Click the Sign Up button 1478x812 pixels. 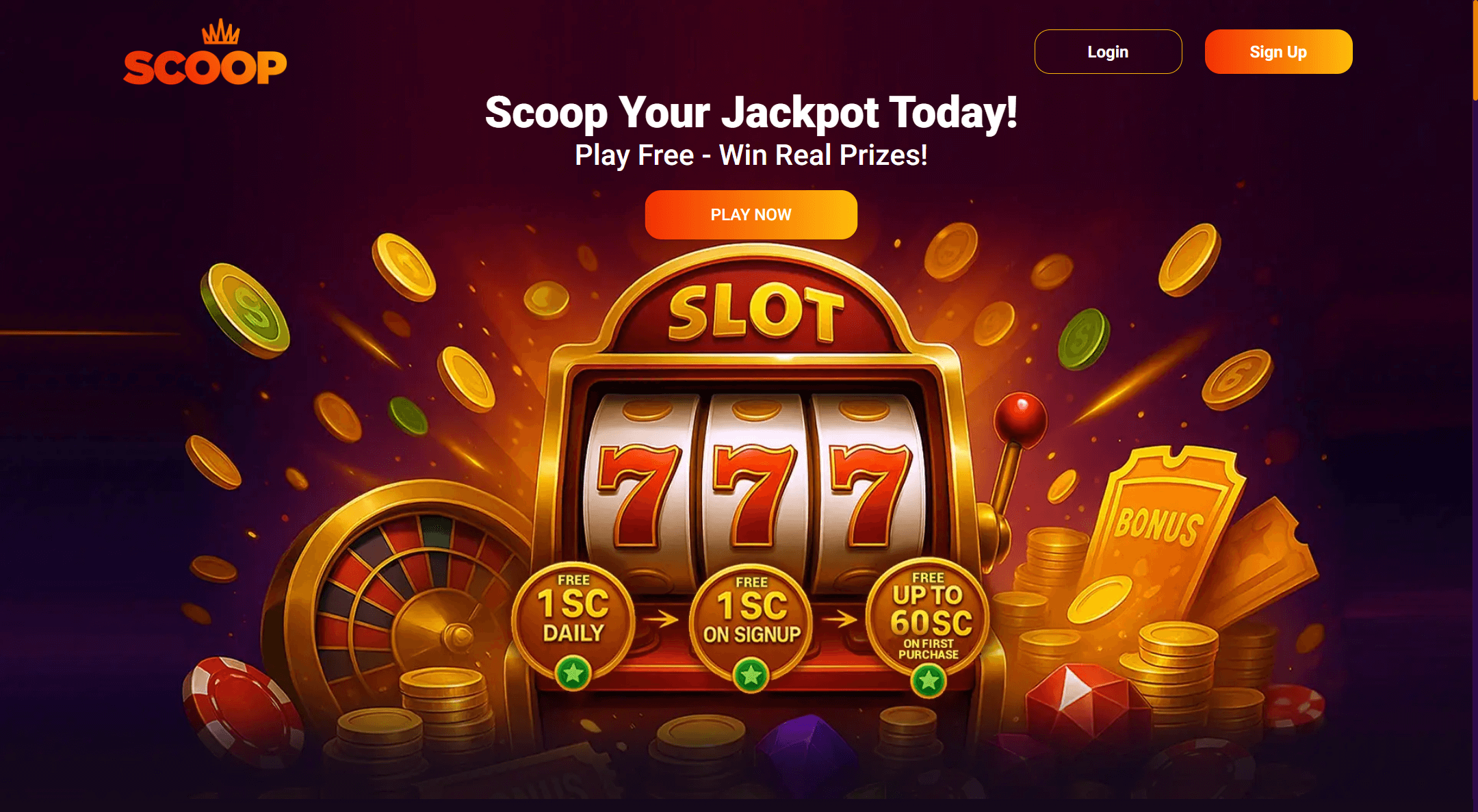point(1278,51)
